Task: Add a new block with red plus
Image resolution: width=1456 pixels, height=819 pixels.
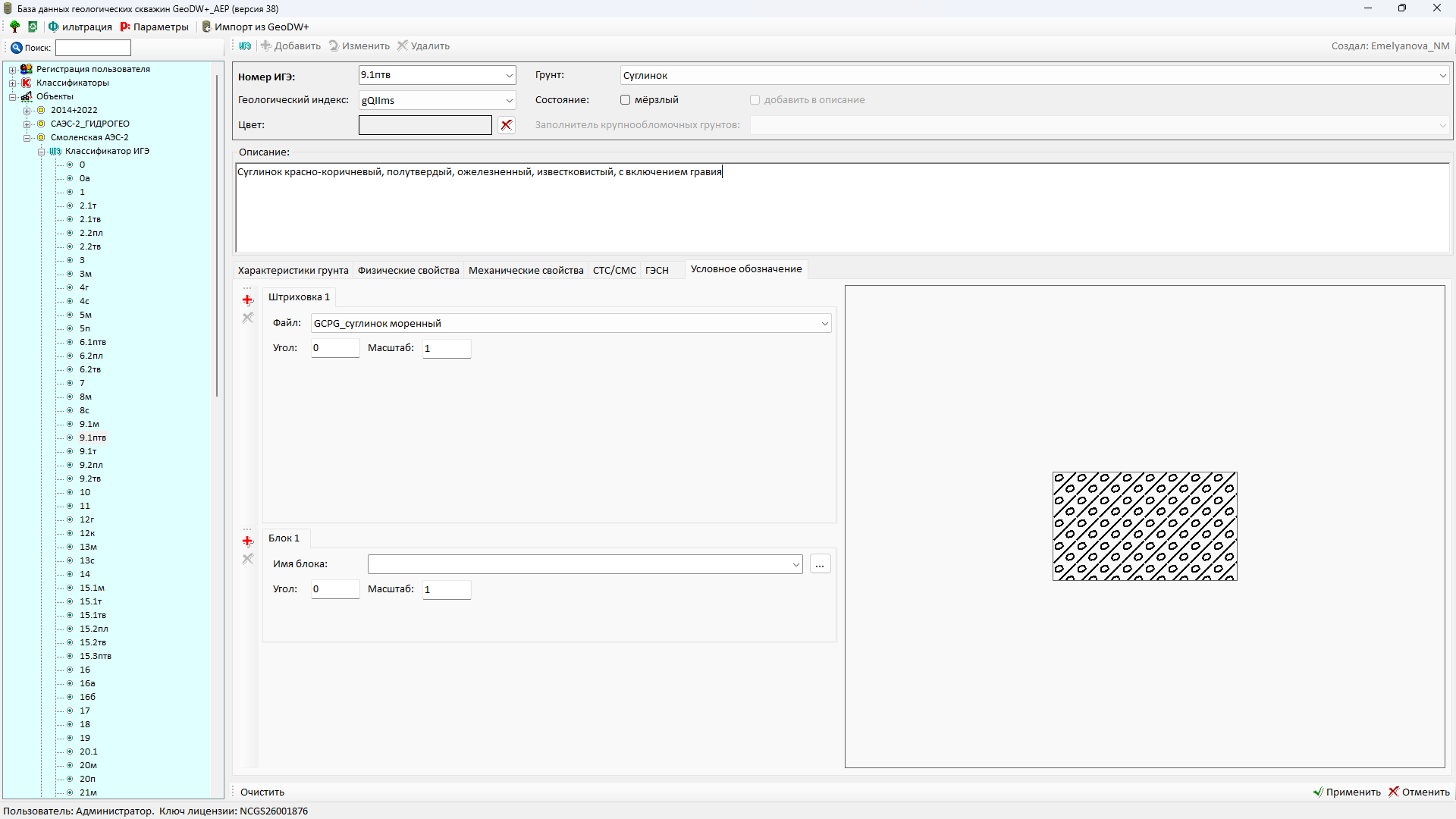Action: 247,541
